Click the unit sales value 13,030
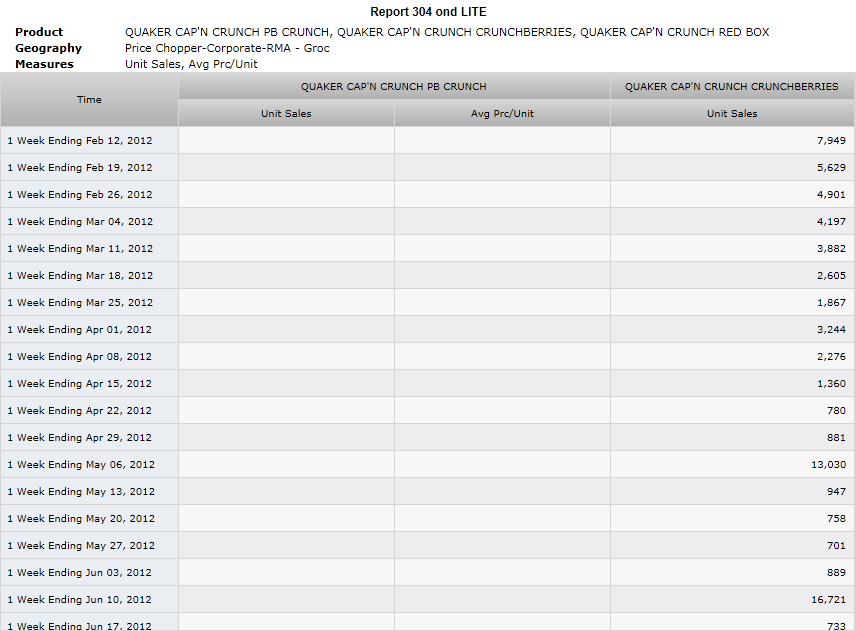 click(x=828, y=465)
